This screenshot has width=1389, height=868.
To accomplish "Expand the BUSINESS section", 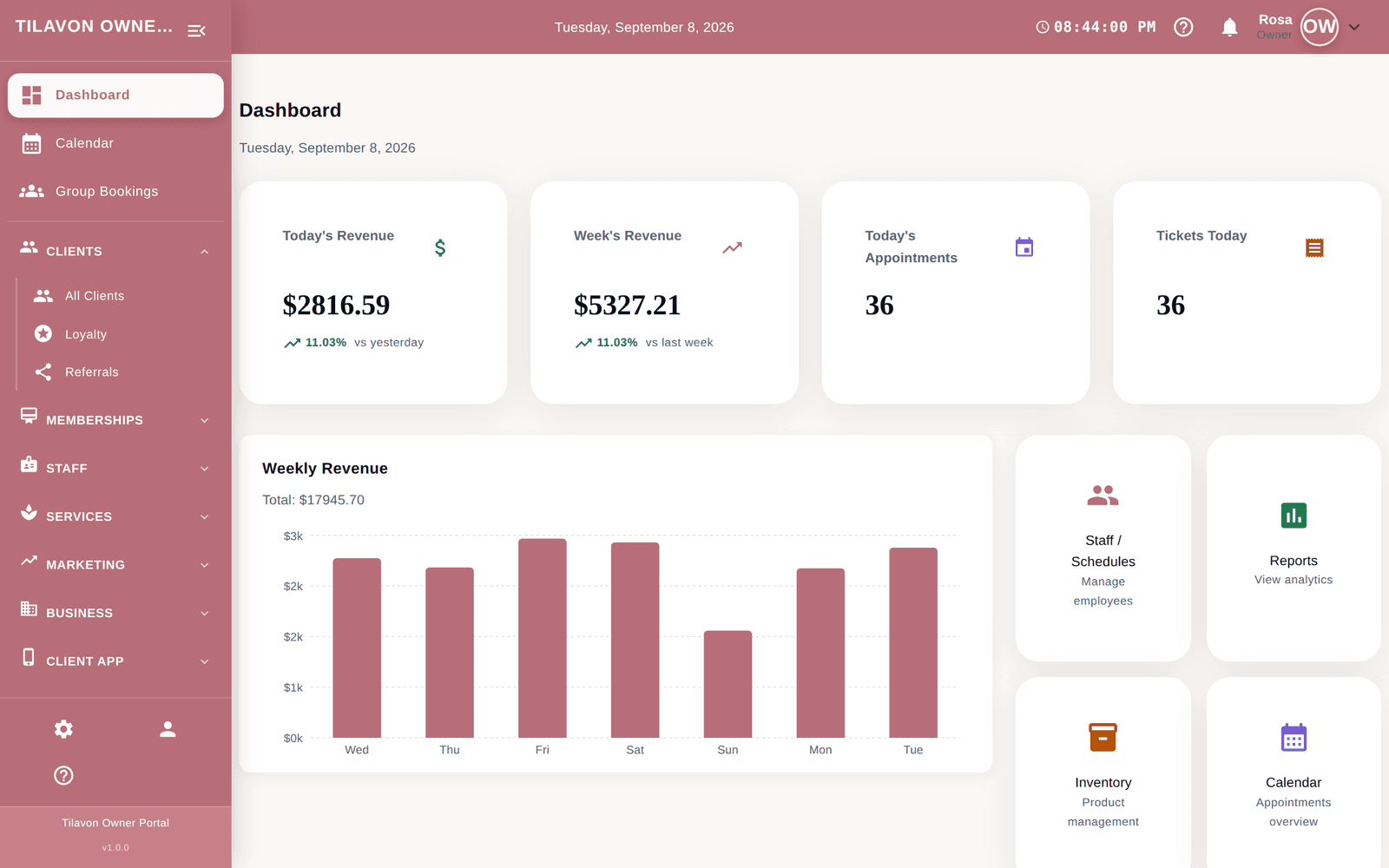I will click(115, 613).
